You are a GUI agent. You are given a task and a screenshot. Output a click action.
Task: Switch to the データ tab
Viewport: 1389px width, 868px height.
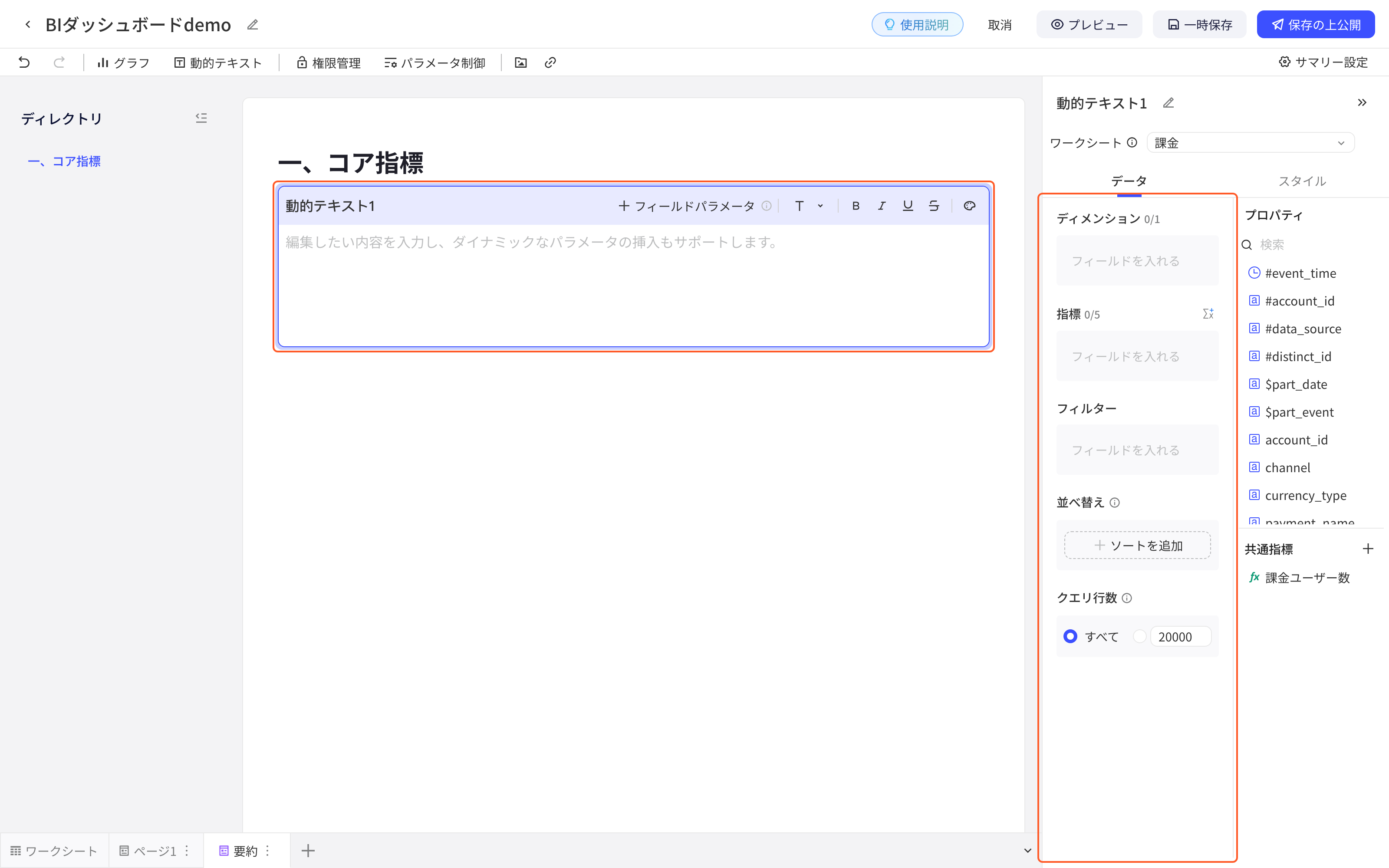coord(1129,181)
